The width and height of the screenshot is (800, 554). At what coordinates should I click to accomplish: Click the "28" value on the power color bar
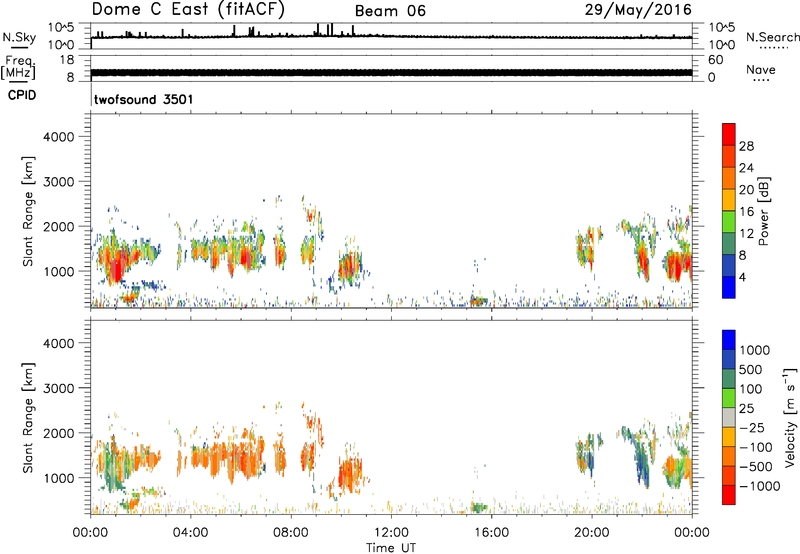coord(746,146)
